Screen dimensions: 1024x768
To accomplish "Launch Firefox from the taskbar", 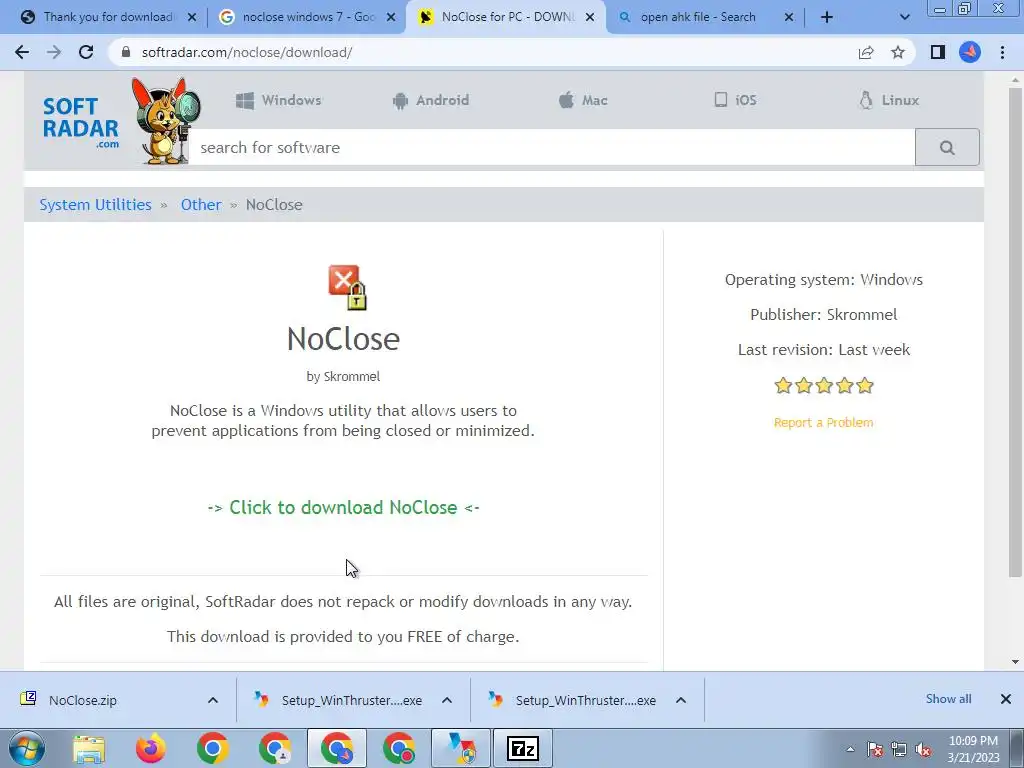I will pyautogui.click(x=150, y=748).
